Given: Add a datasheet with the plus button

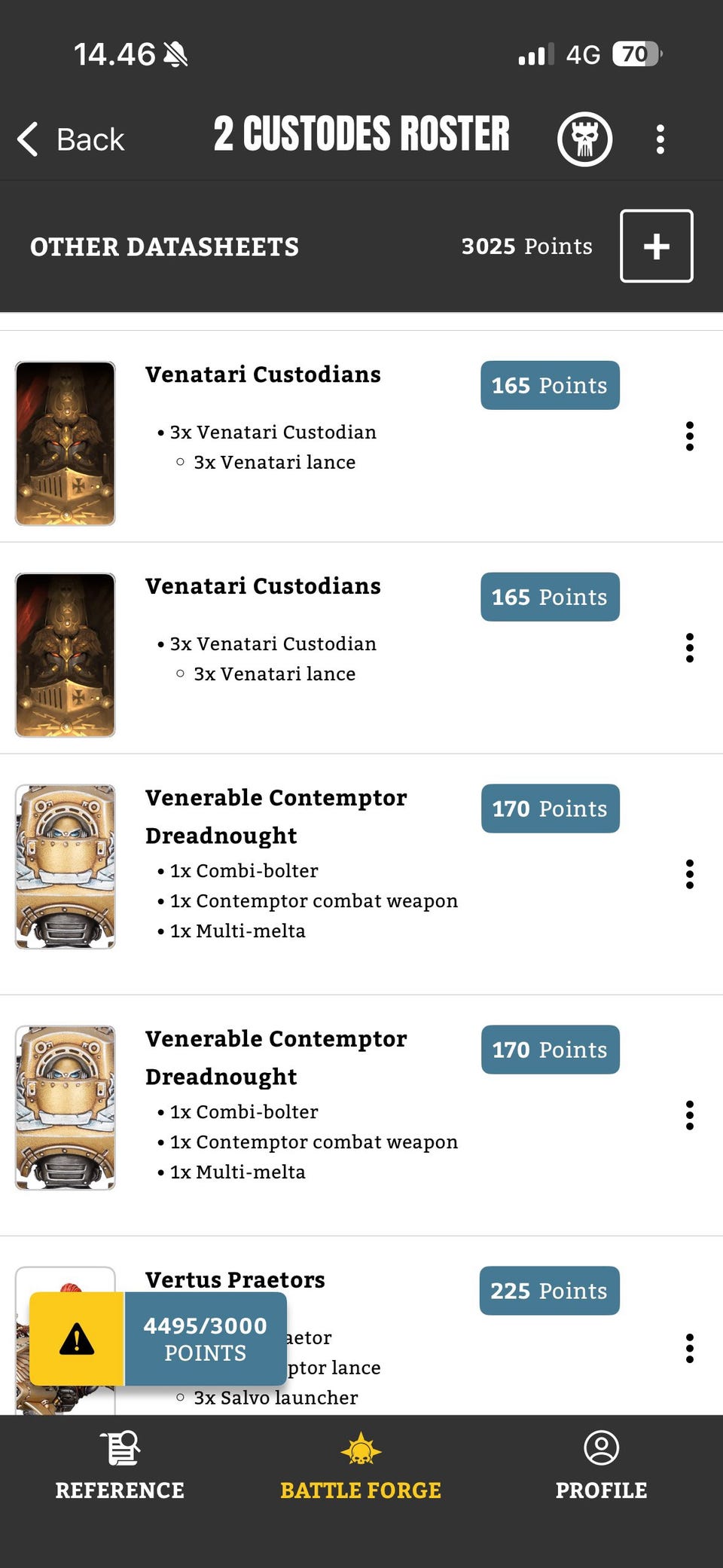Looking at the screenshot, I should (656, 246).
